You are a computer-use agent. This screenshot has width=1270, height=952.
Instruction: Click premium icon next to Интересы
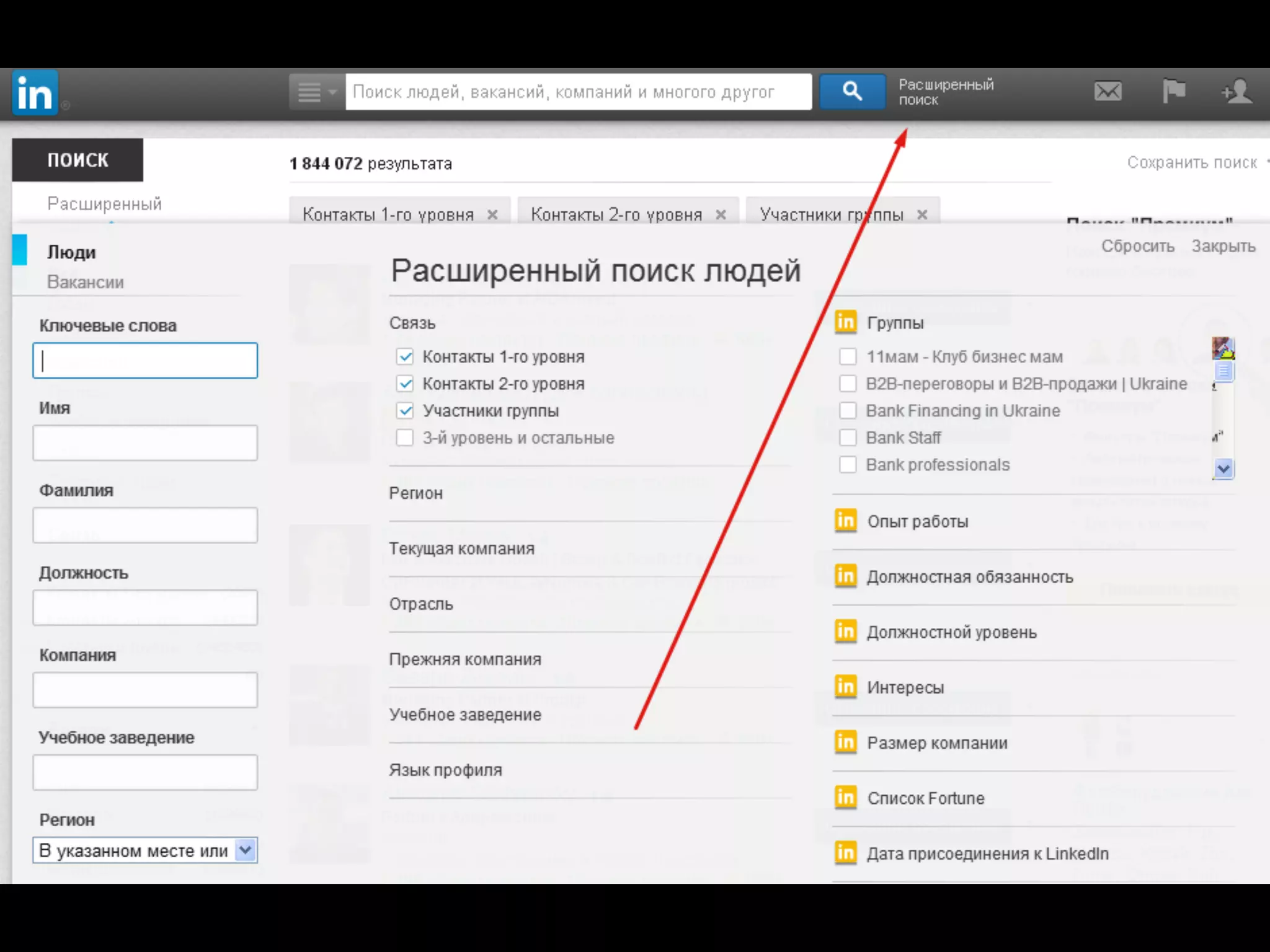(846, 687)
